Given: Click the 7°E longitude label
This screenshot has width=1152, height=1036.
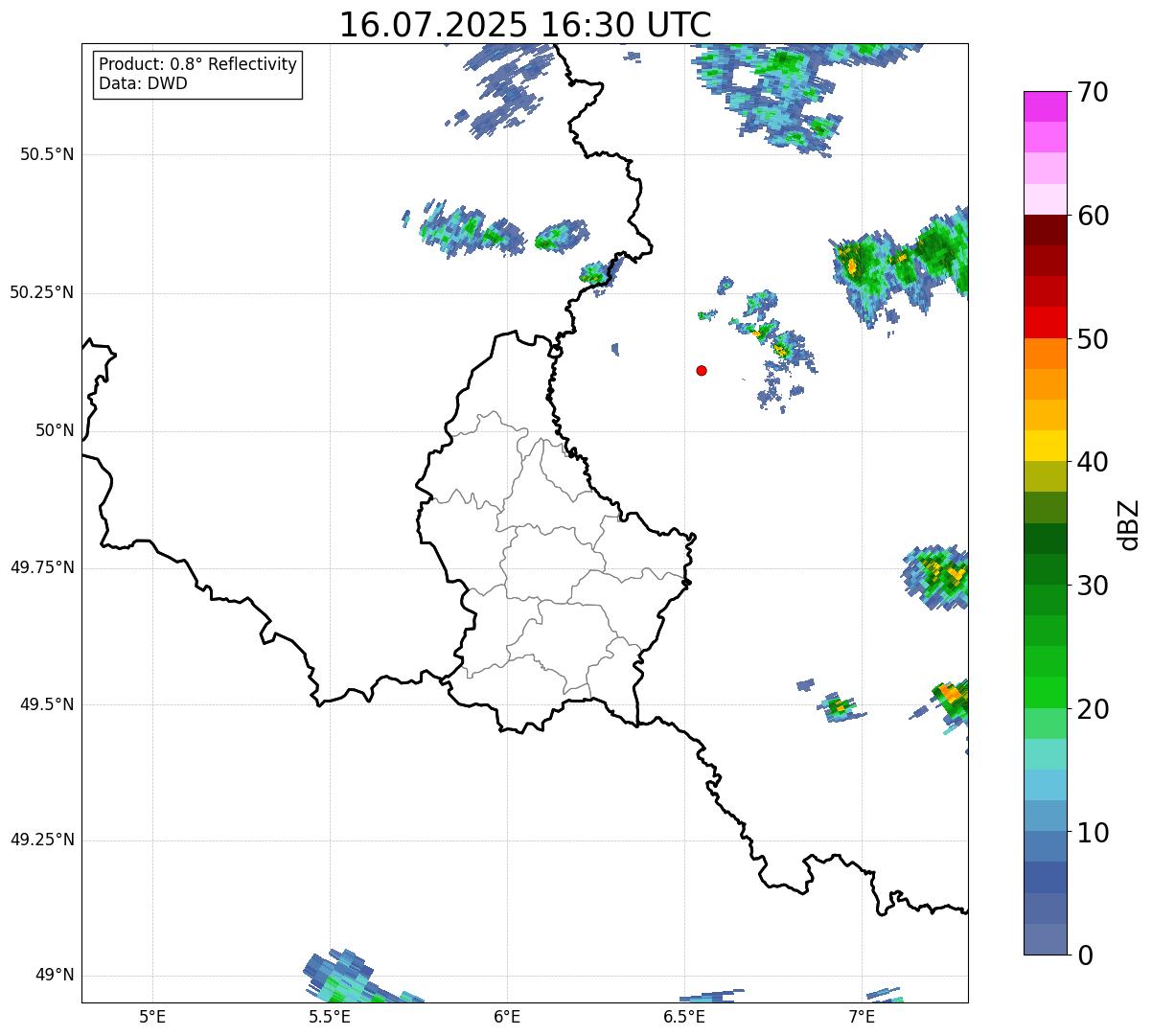Looking at the screenshot, I should click(x=862, y=1016).
